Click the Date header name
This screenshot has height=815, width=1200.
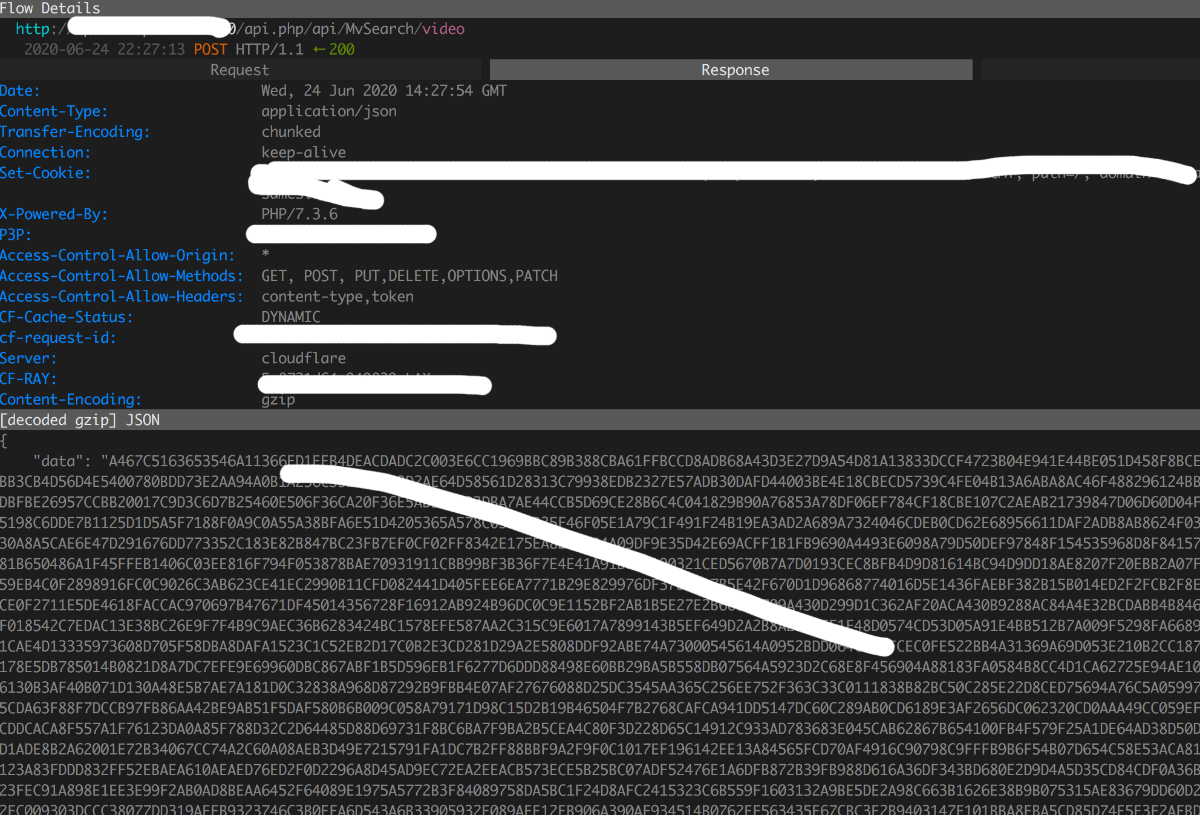point(20,91)
